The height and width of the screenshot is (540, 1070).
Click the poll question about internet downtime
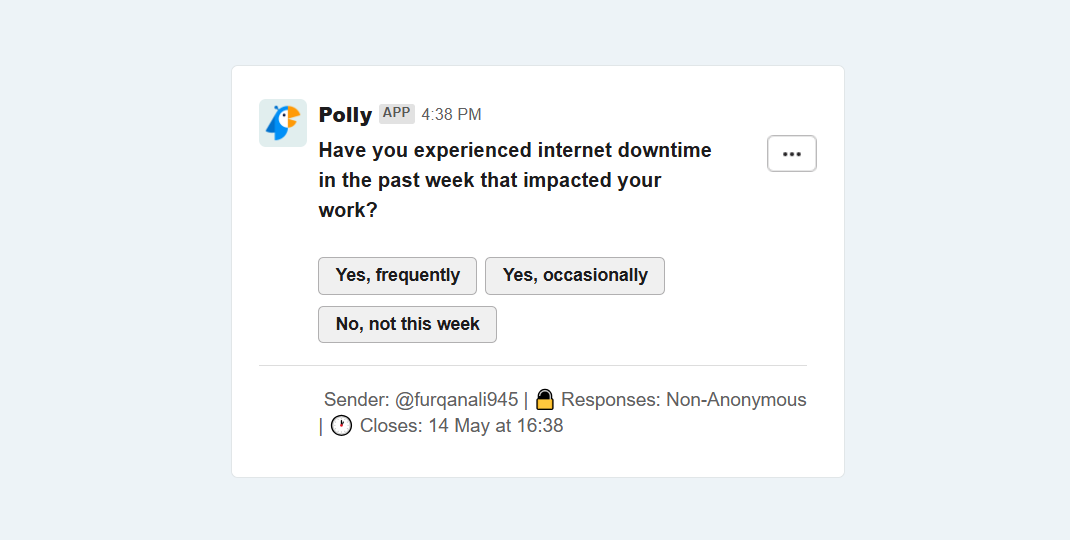[x=515, y=180]
